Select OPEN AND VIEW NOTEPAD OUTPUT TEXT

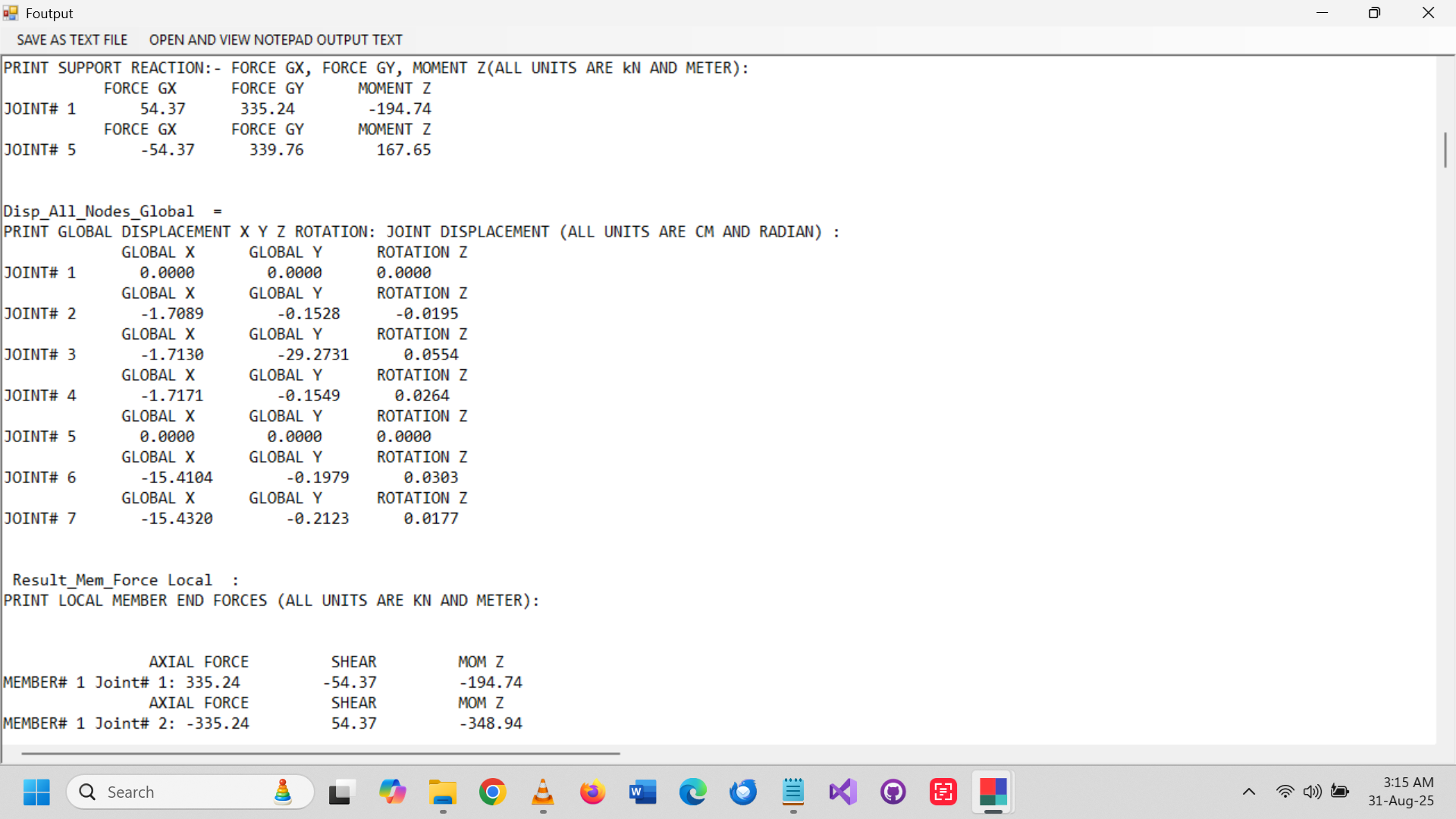[276, 39]
